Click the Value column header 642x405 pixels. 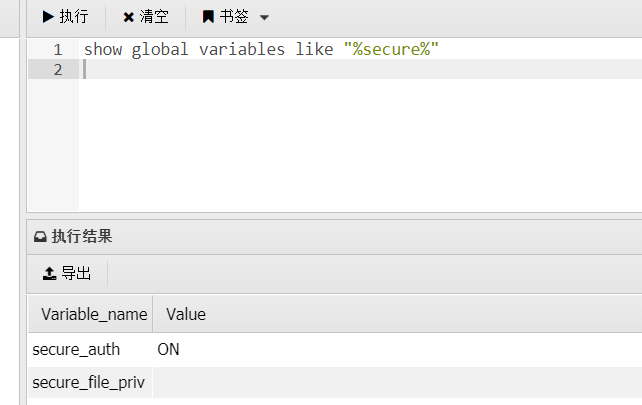[186, 314]
